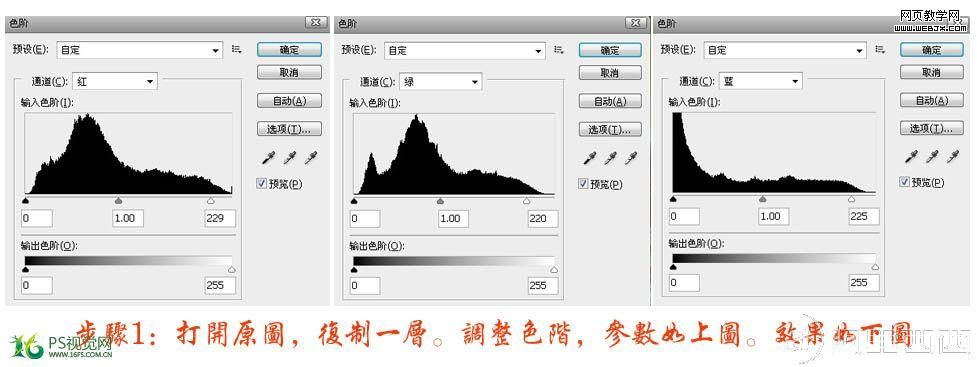Close the Red channel 色阶 dialog
977x367 pixels.
[x=316, y=22]
